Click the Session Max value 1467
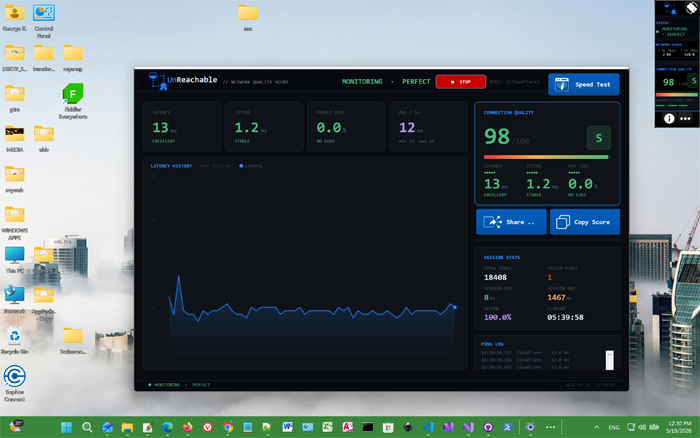The image size is (700, 438). coord(556,297)
